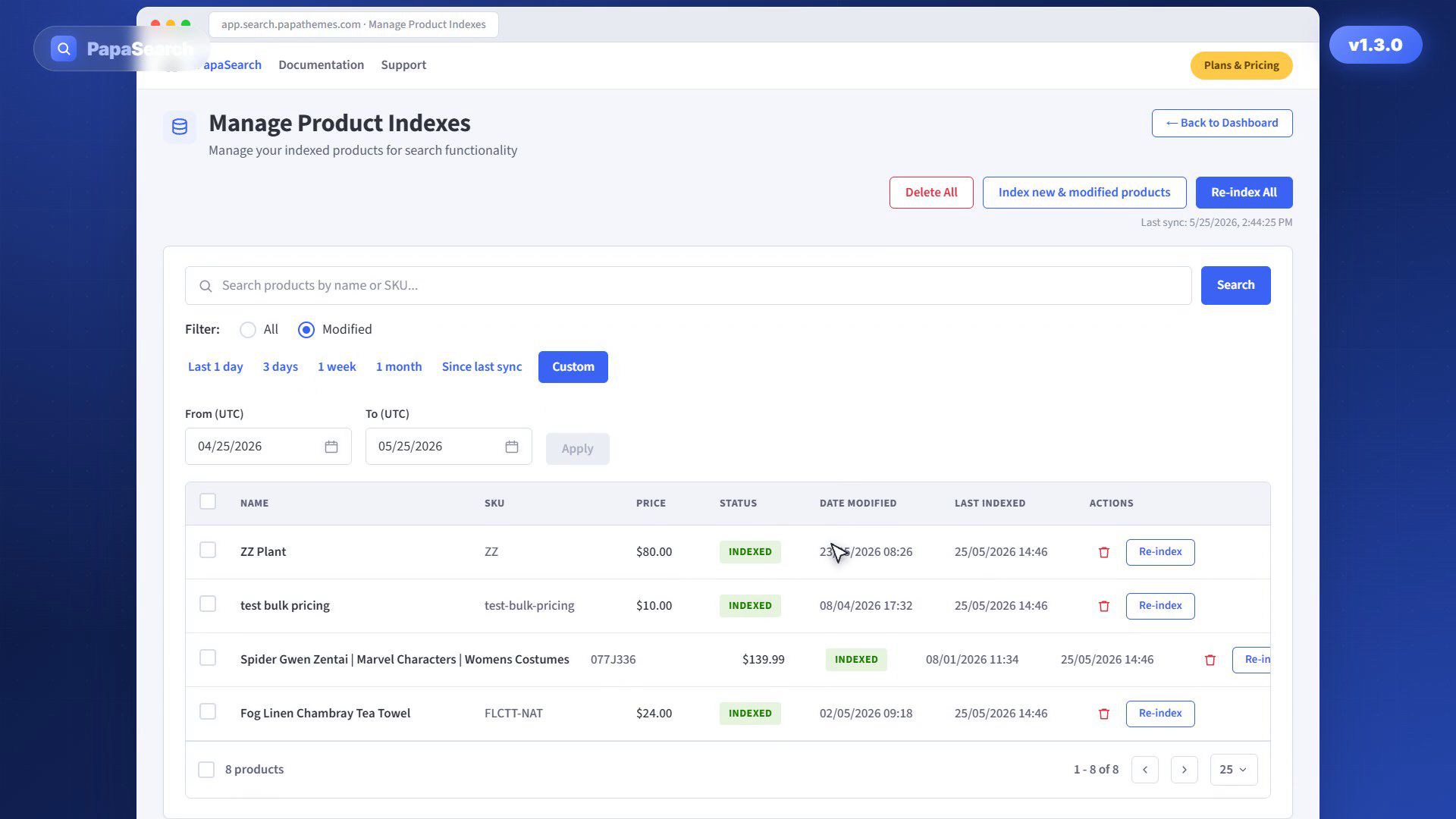Image resolution: width=1456 pixels, height=819 pixels.
Task: Click the 1 - 8 of 8 pagination text
Action: pos(1096,770)
